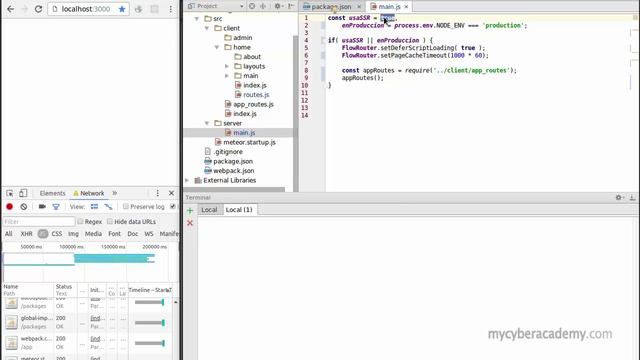Stop network recording red button
Viewport: 640px width, 360px height.
click(9, 207)
